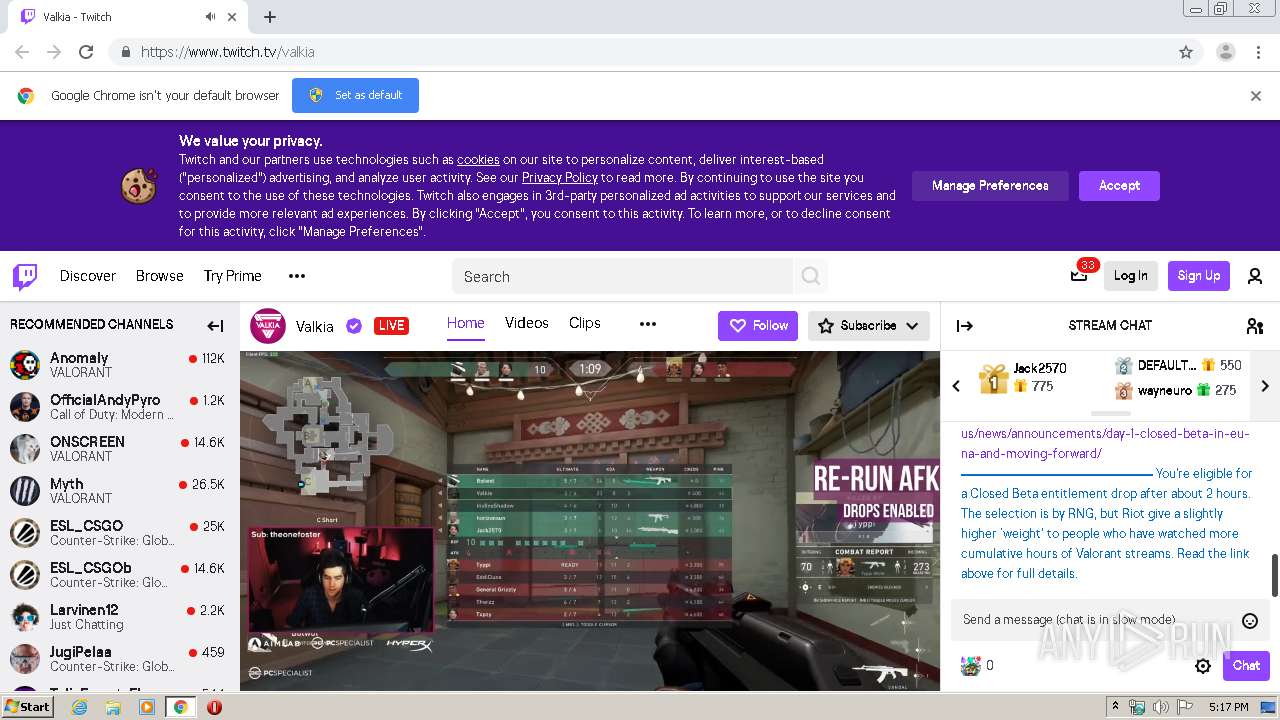
Task: Click the Valkia live stream video
Action: pos(590,520)
